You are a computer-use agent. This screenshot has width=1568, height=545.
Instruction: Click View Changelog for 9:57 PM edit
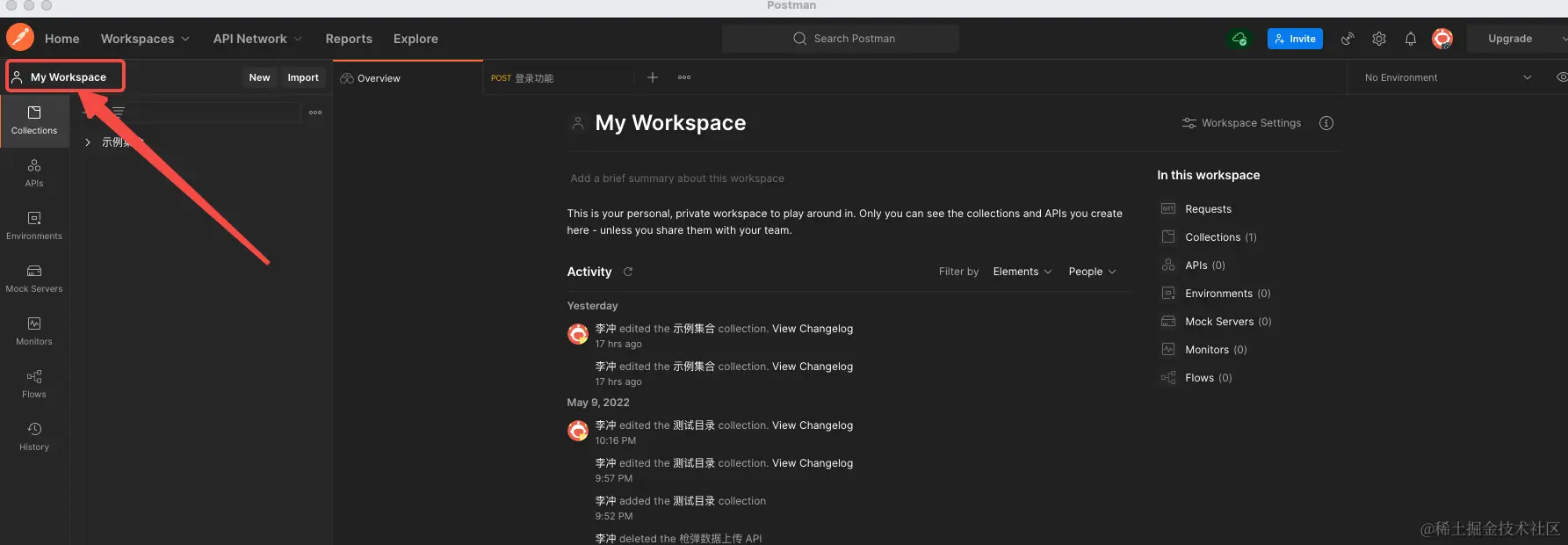(x=813, y=463)
